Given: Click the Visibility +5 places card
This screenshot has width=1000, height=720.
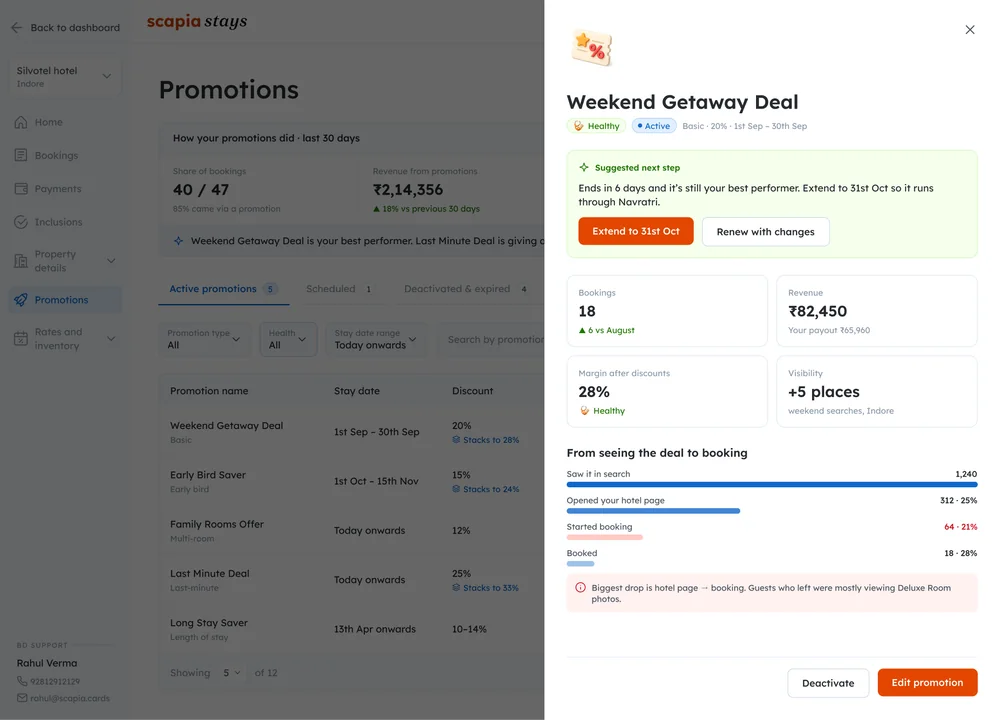Looking at the screenshot, I should tap(877, 391).
